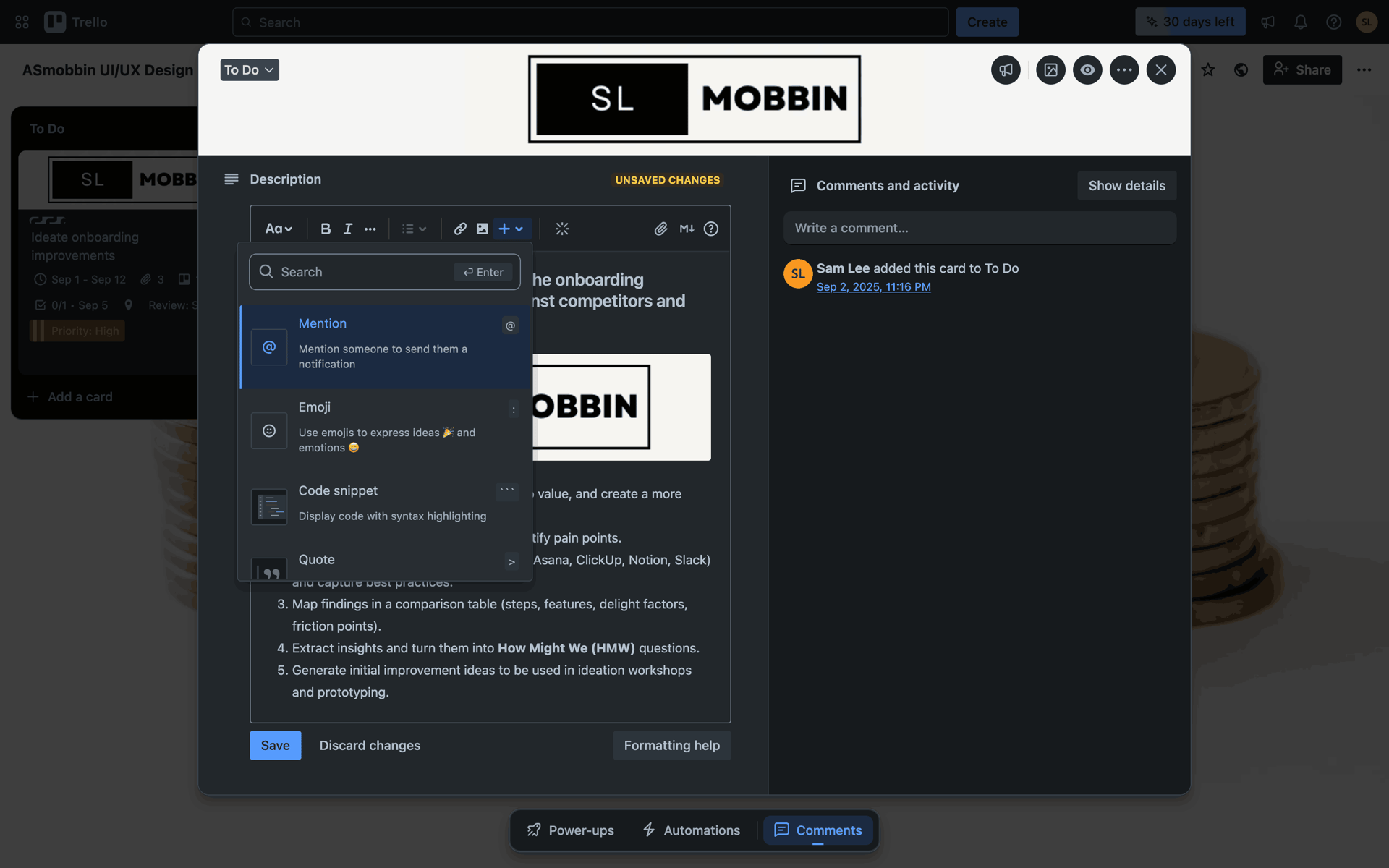Go to Trello home logo
The image size is (1389, 868).
point(76,22)
